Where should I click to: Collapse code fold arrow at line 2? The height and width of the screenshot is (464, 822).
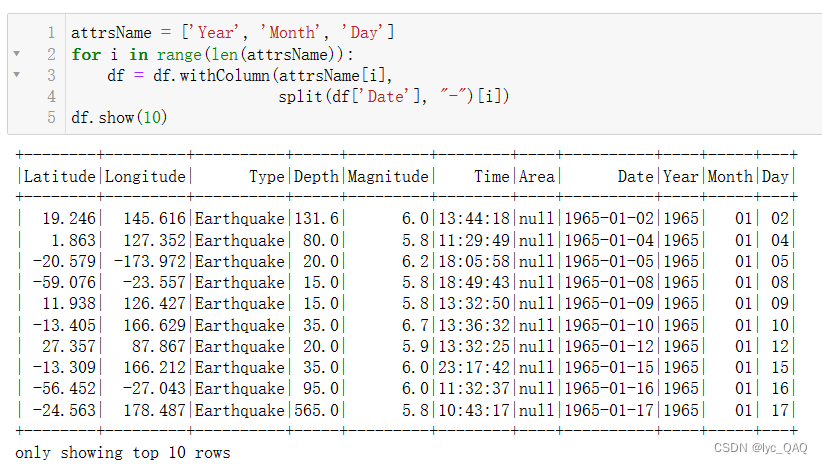point(17,53)
